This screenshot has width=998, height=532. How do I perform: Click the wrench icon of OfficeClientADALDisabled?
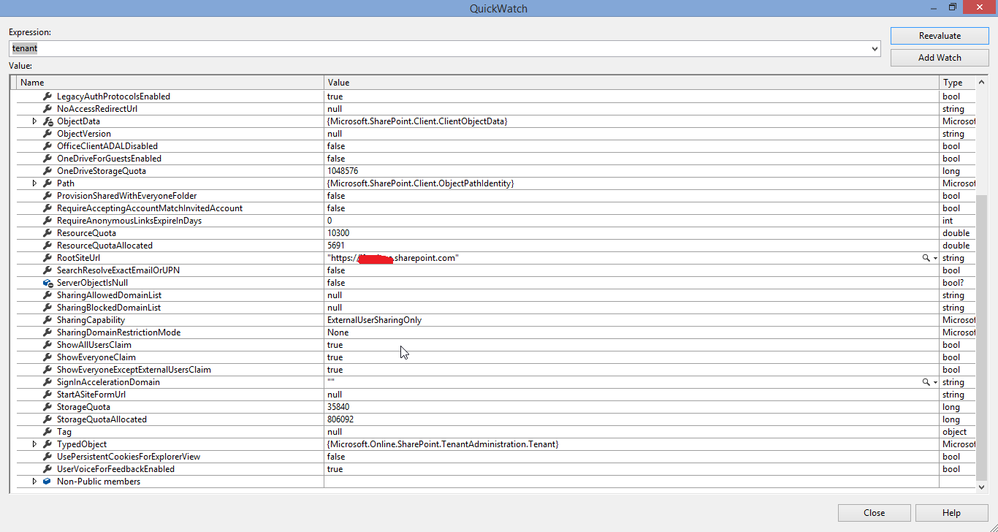pos(47,146)
